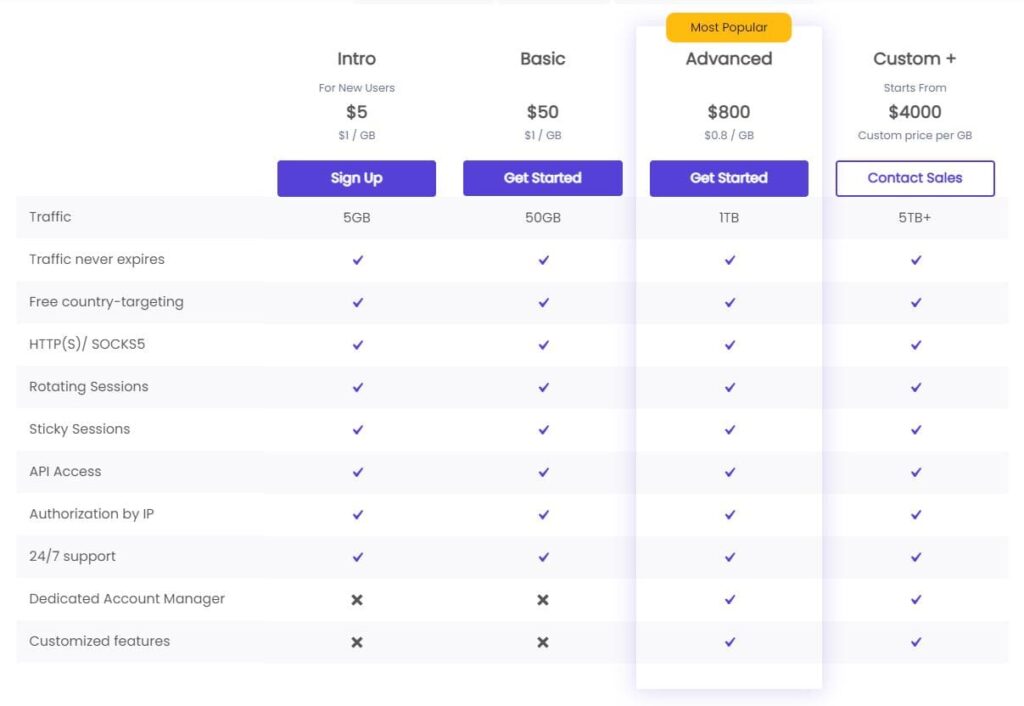Click the Authorization by IP row label
1024x706 pixels.
(x=91, y=514)
